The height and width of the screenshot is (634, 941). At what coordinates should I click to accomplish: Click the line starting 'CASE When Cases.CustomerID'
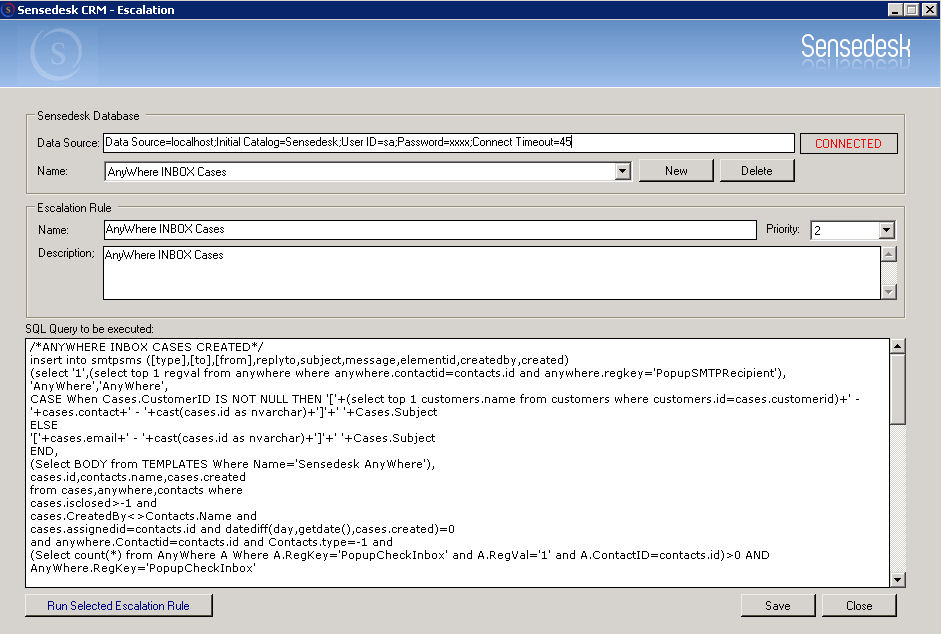click(x=445, y=399)
